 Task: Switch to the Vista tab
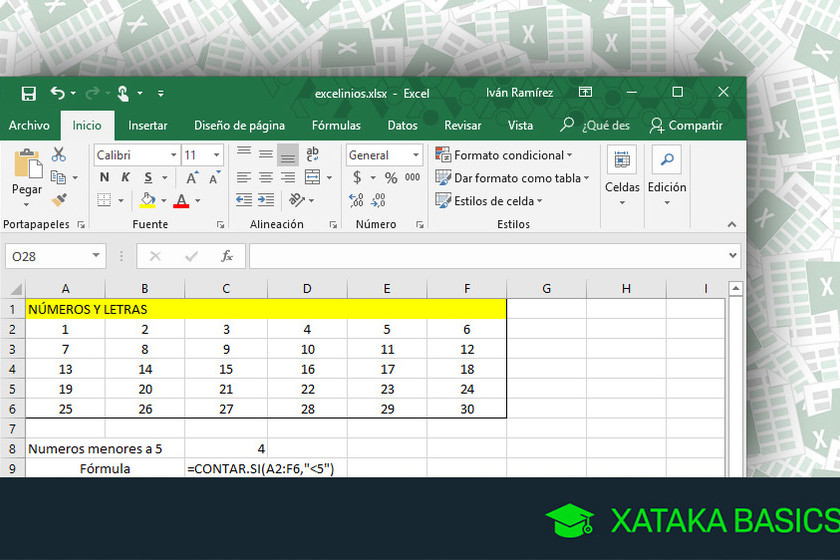pos(520,125)
